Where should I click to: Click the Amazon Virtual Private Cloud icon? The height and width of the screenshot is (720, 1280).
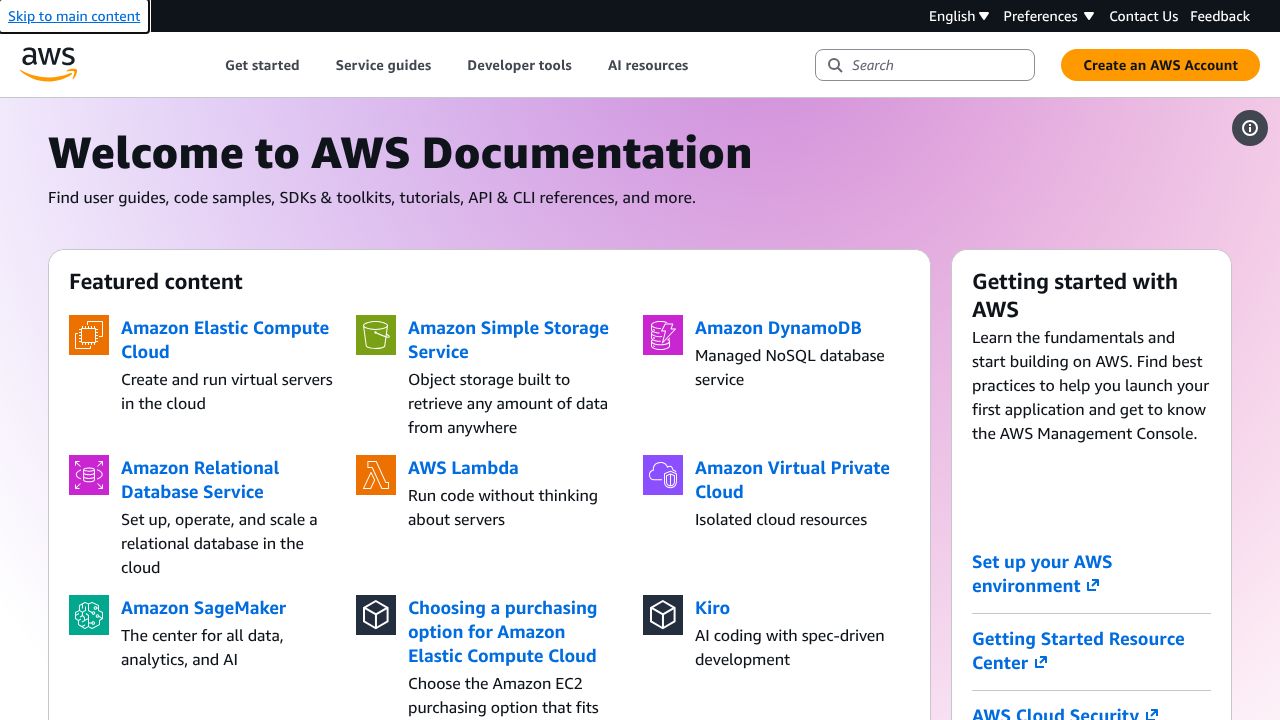click(x=663, y=475)
